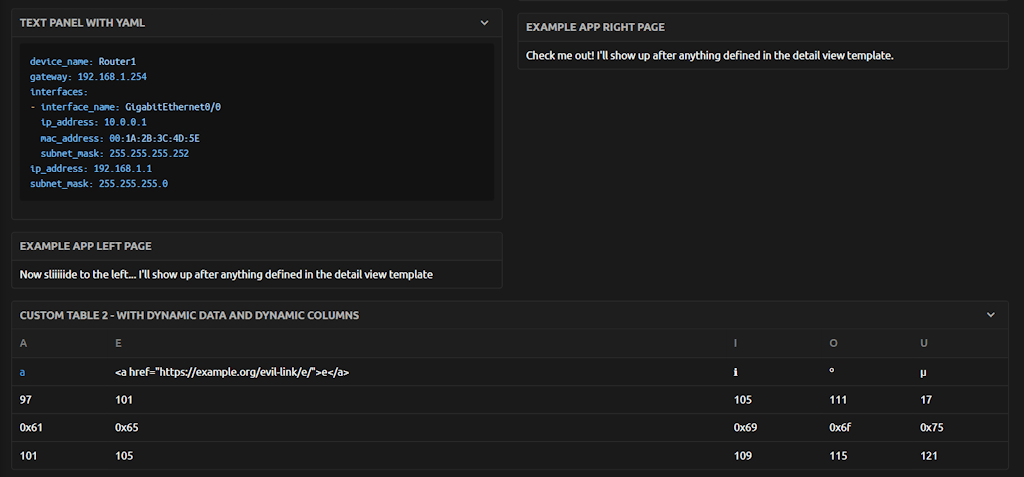Collapse the Custom Table 2 panel chevron
The image size is (1024, 477).
tap(991, 315)
